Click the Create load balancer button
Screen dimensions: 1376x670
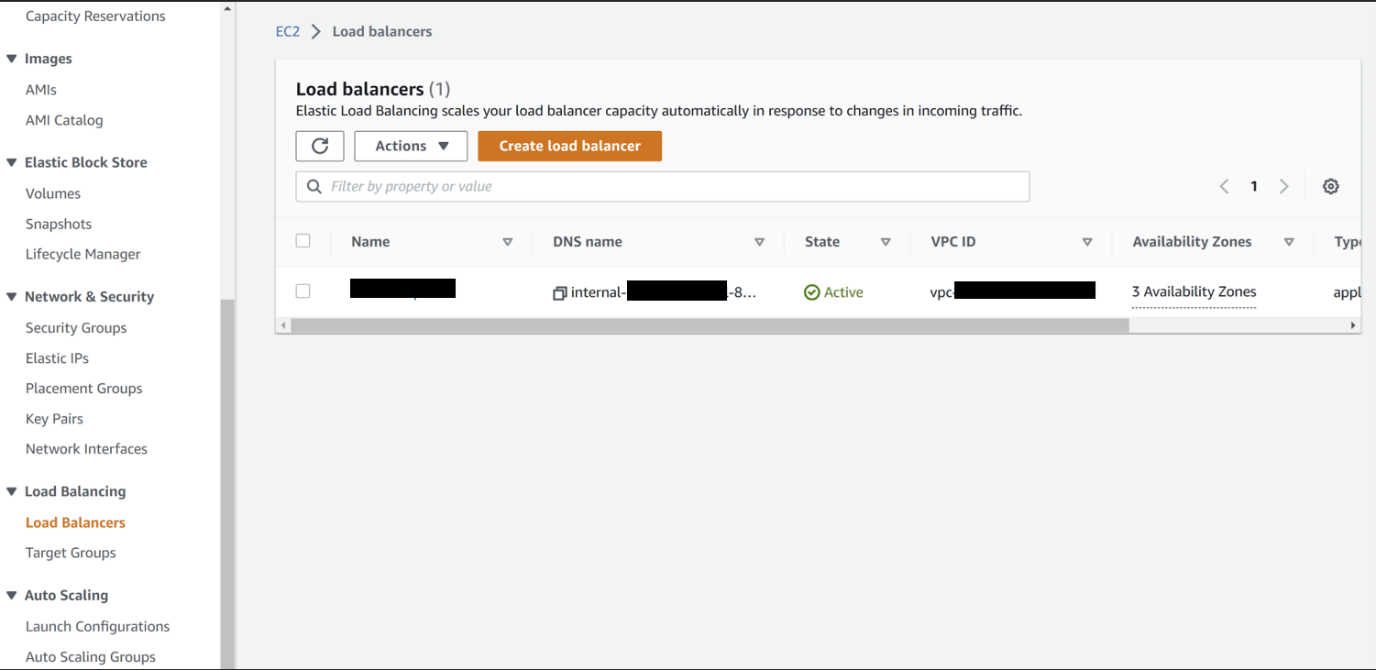pos(569,146)
